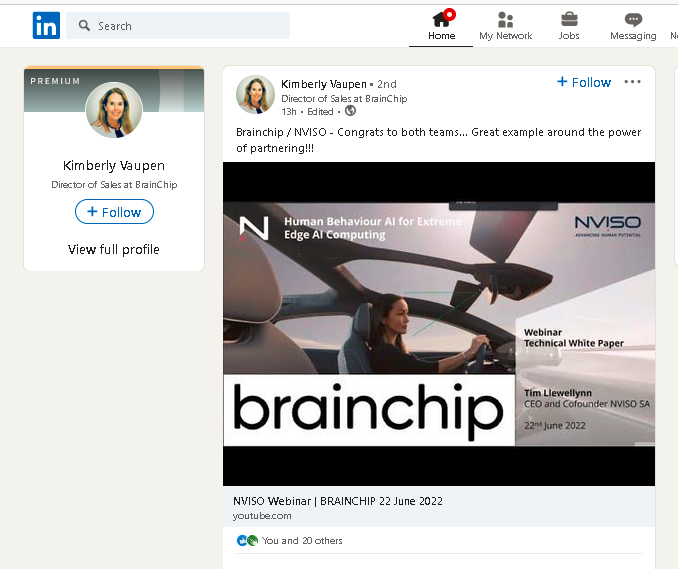Click the Home notification badge
Screen dimensions: 678x569
coord(450,14)
